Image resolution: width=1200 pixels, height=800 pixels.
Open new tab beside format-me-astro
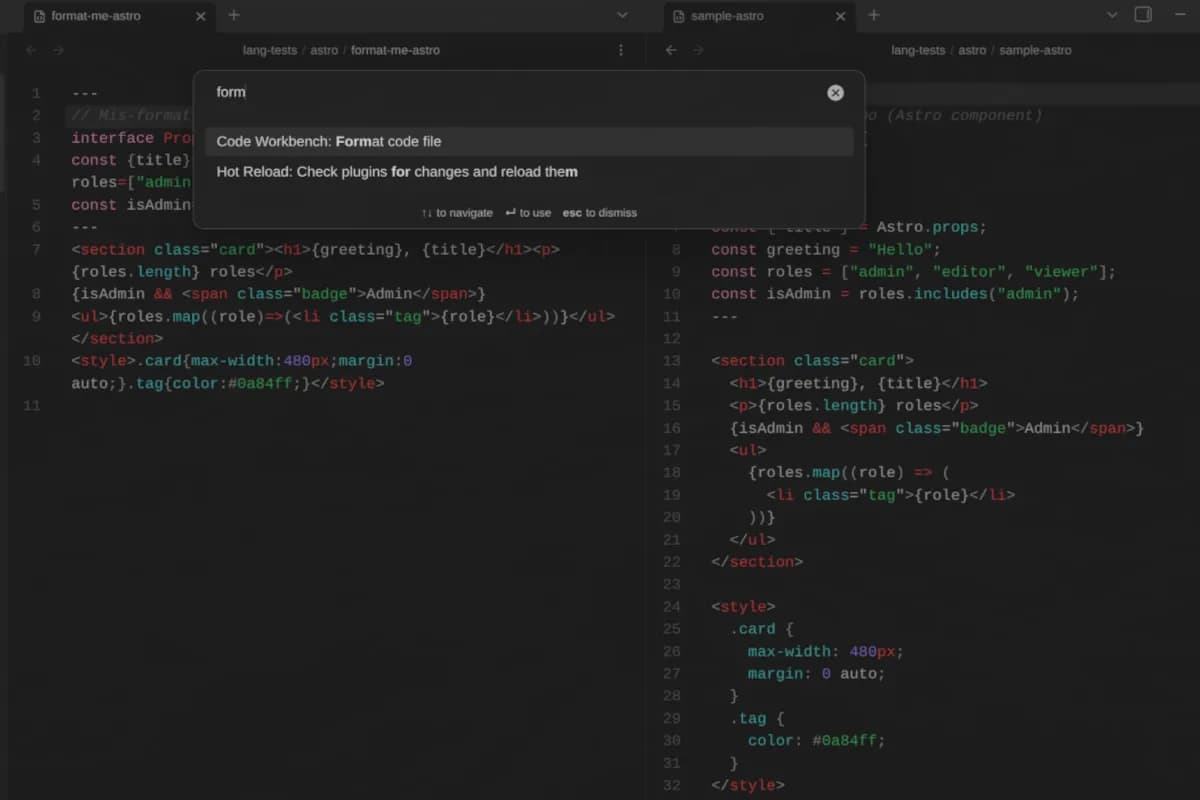pyautogui.click(x=234, y=15)
